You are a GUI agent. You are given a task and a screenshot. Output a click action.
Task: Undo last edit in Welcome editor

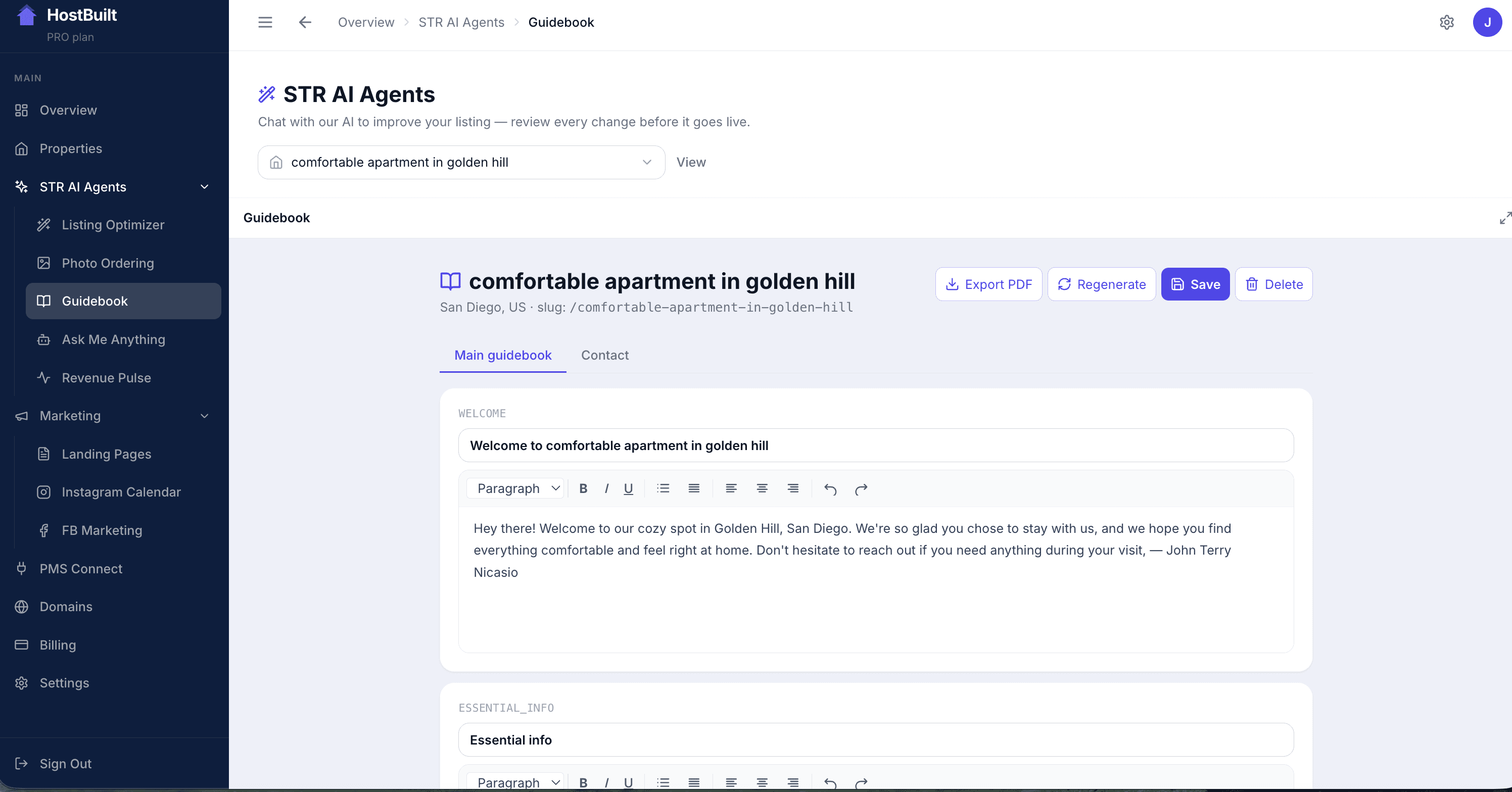tap(830, 489)
